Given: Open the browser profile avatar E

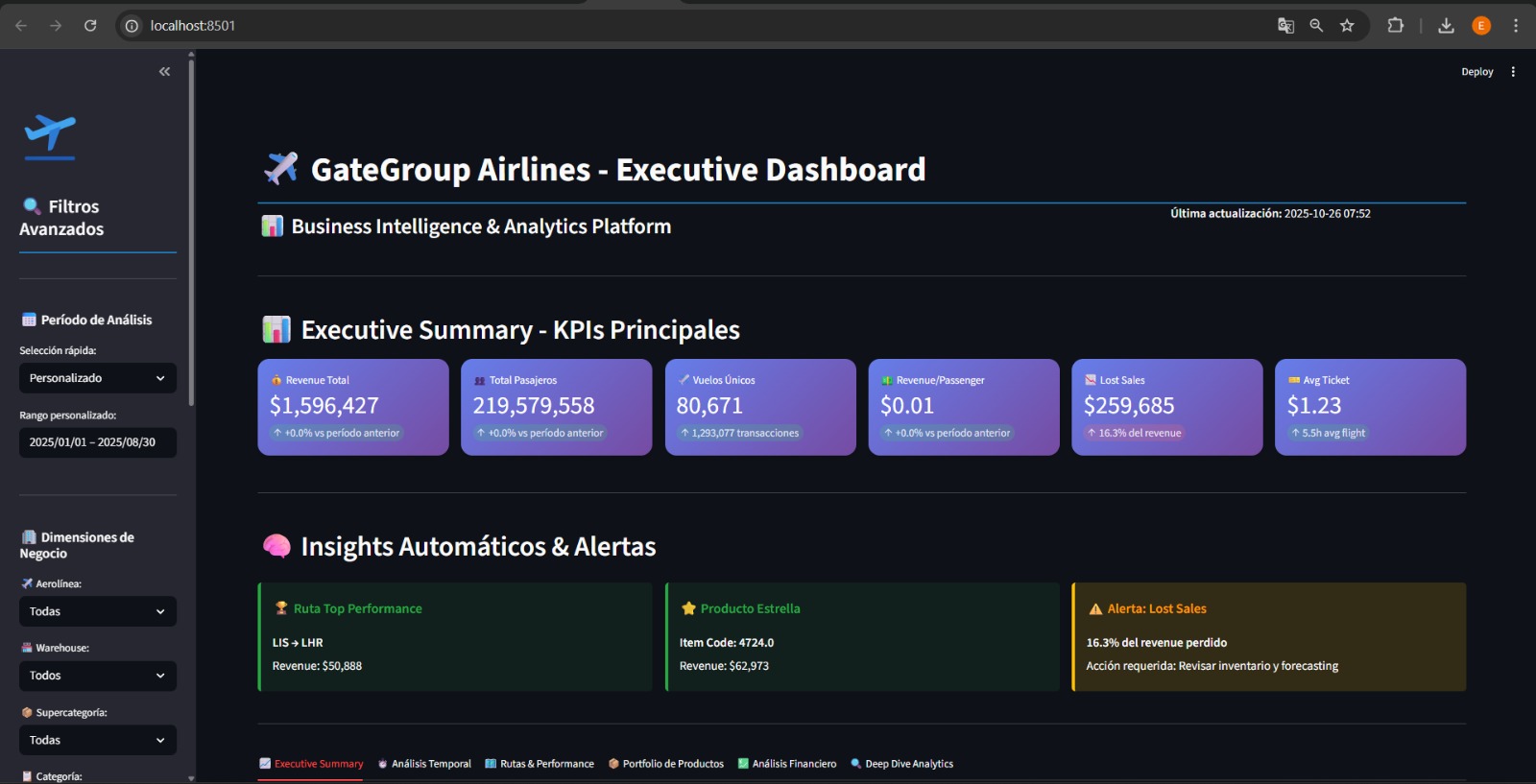Looking at the screenshot, I should click(x=1481, y=26).
